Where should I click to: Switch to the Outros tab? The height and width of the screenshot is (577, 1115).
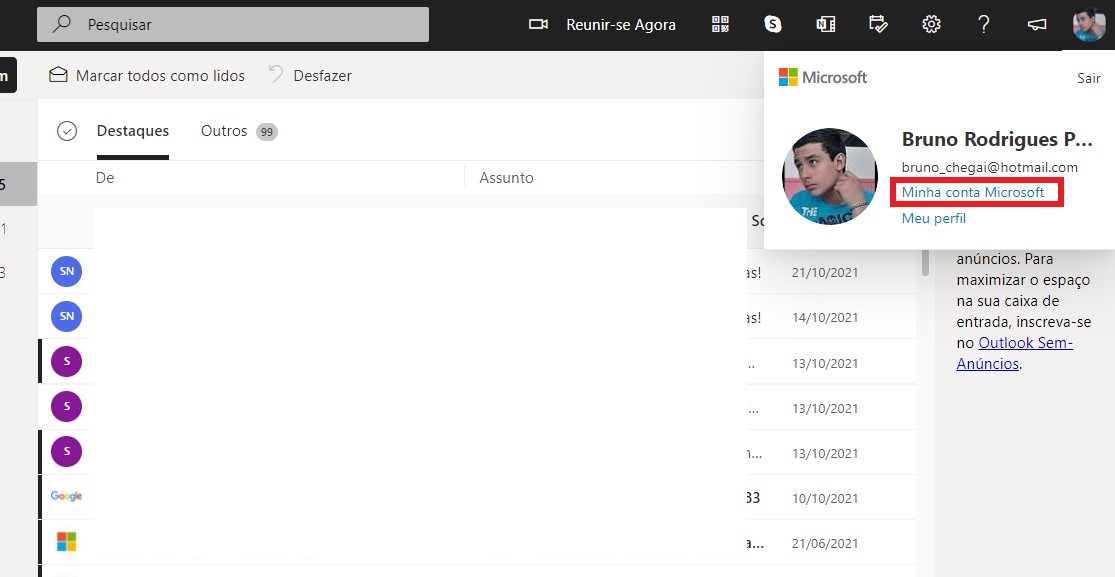coord(224,131)
